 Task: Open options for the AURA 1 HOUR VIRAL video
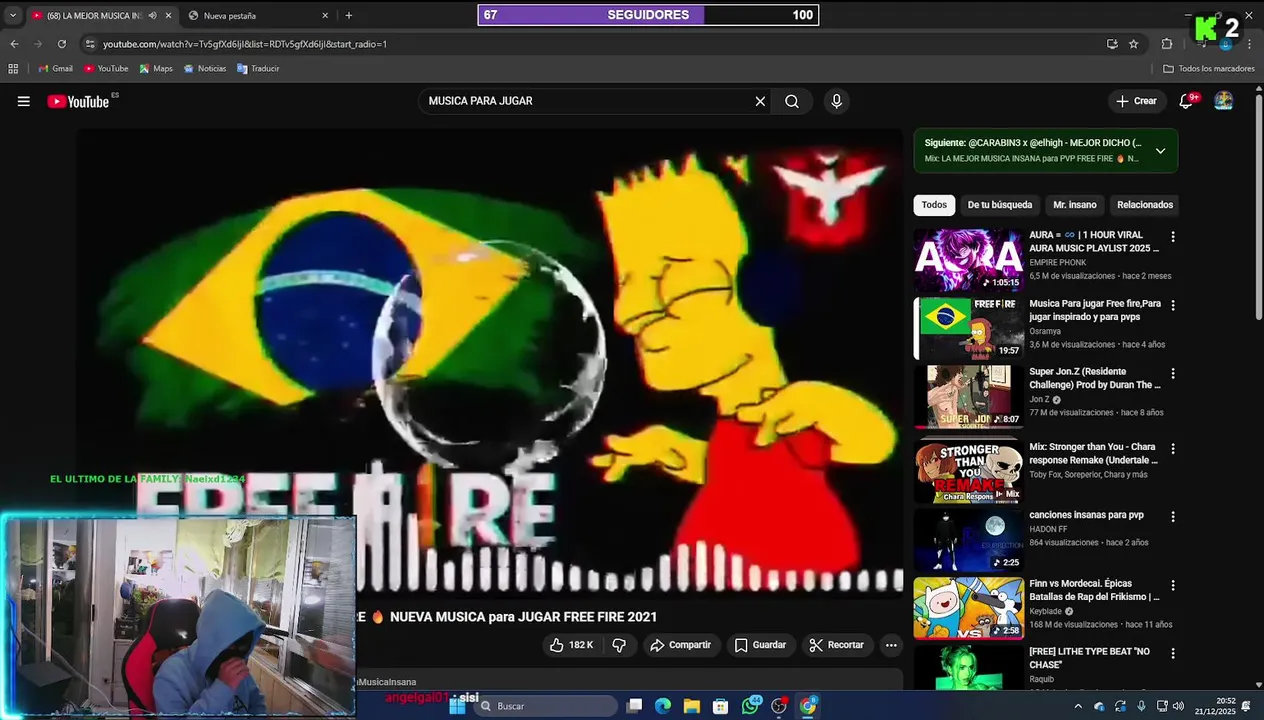tap(1173, 237)
